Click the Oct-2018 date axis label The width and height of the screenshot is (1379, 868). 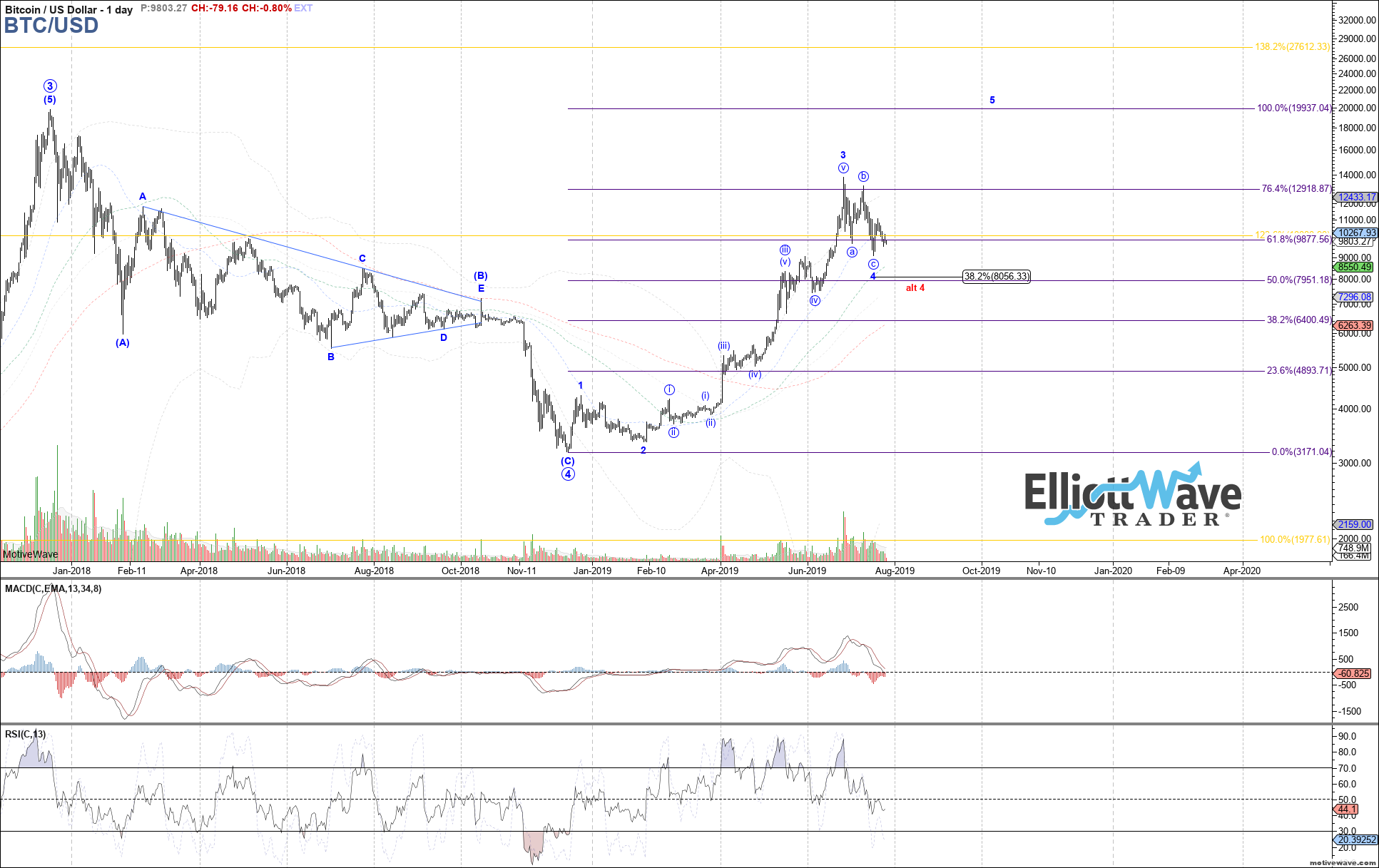tap(461, 571)
